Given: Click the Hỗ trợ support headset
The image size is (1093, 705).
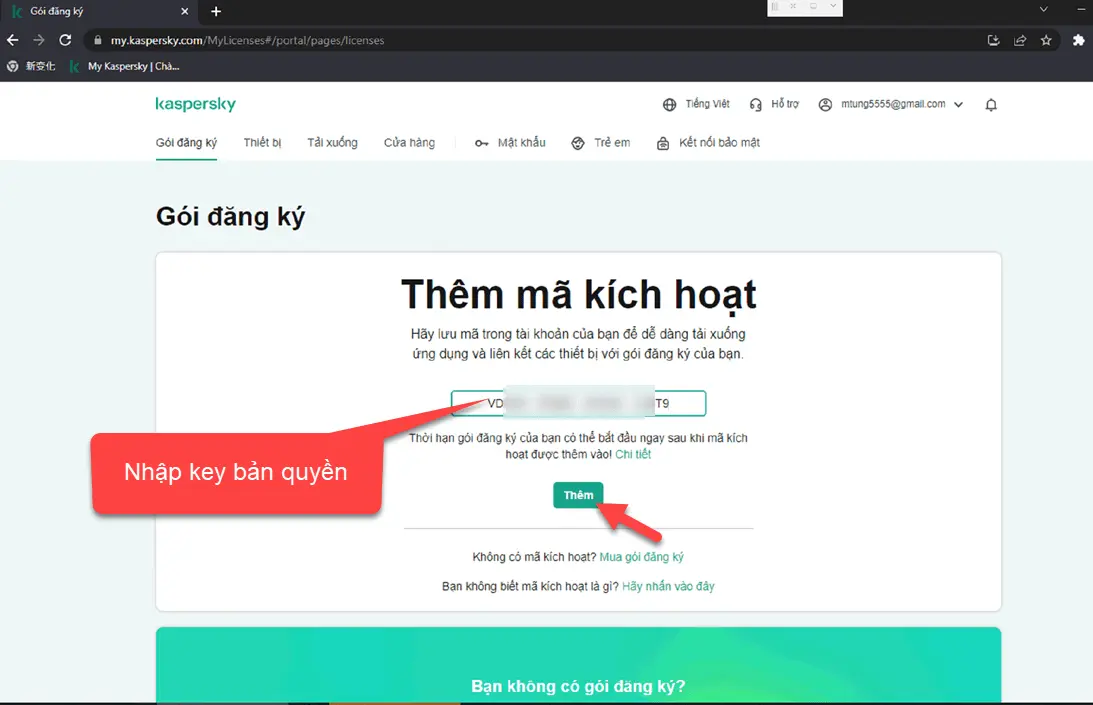Looking at the screenshot, I should 774,105.
